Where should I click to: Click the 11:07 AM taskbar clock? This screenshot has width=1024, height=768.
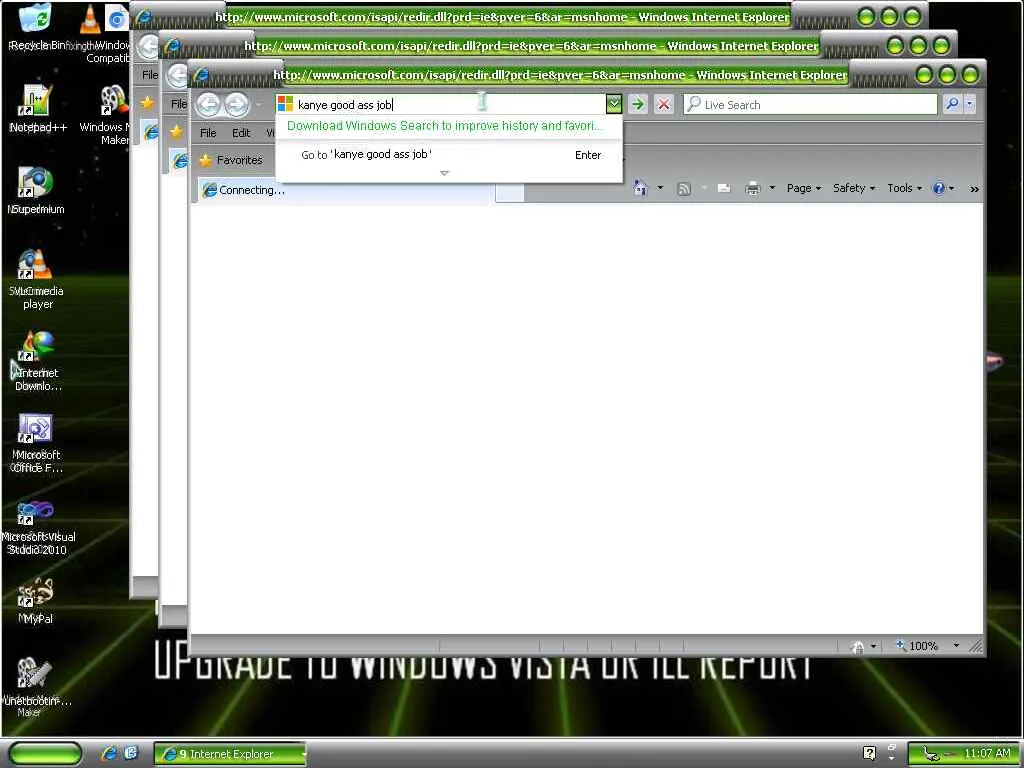click(x=987, y=753)
